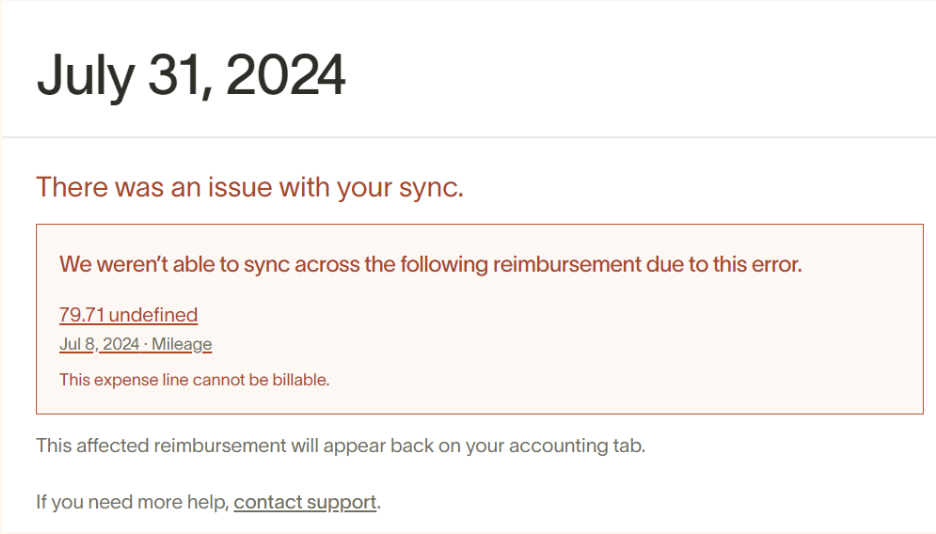The width and height of the screenshot is (936, 534).
Task: Click the 'There was an issue with your sync' heading
Action: click(x=250, y=187)
